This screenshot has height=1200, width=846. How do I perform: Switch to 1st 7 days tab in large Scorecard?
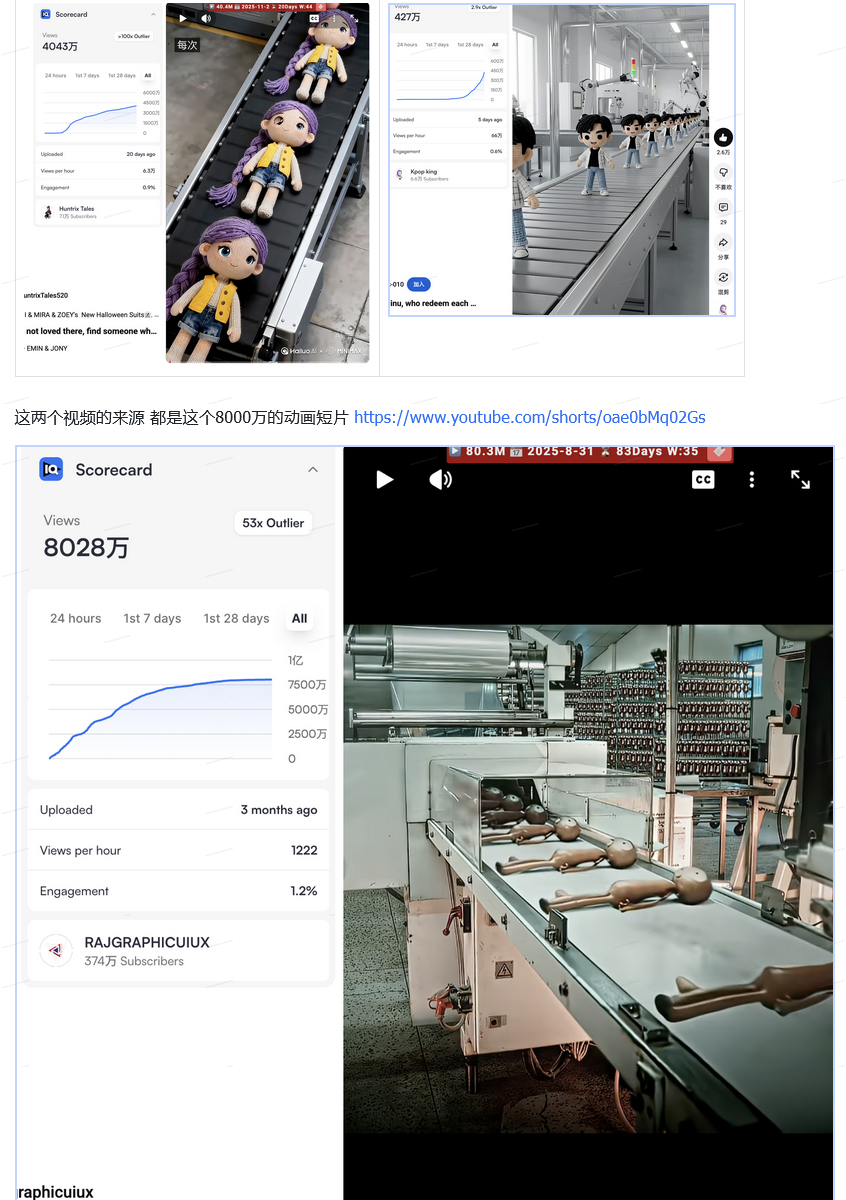coord(152,618)
